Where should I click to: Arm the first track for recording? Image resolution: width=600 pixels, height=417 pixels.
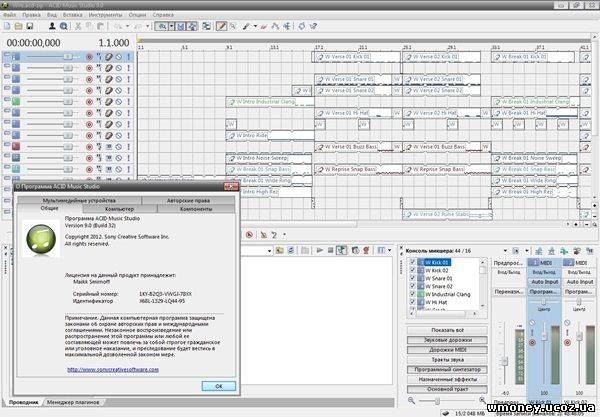point(89,57)
